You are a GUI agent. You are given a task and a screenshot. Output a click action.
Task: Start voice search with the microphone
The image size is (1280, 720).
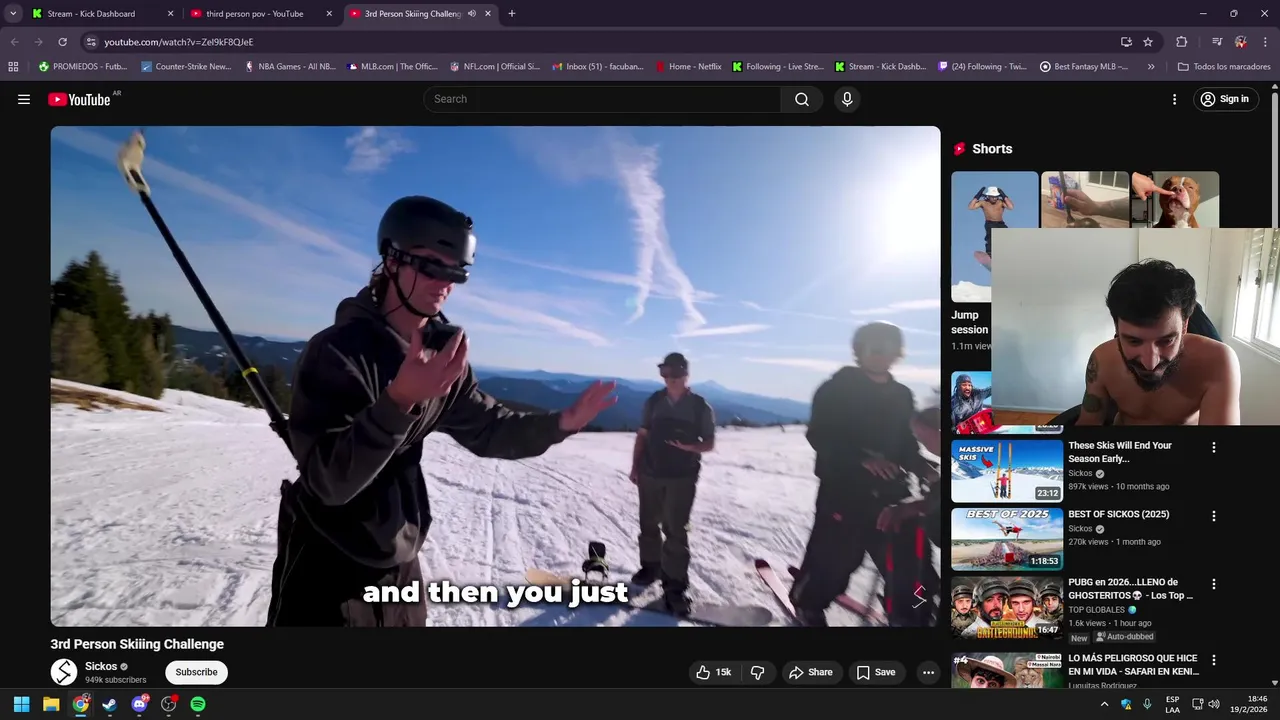[847, 99]
